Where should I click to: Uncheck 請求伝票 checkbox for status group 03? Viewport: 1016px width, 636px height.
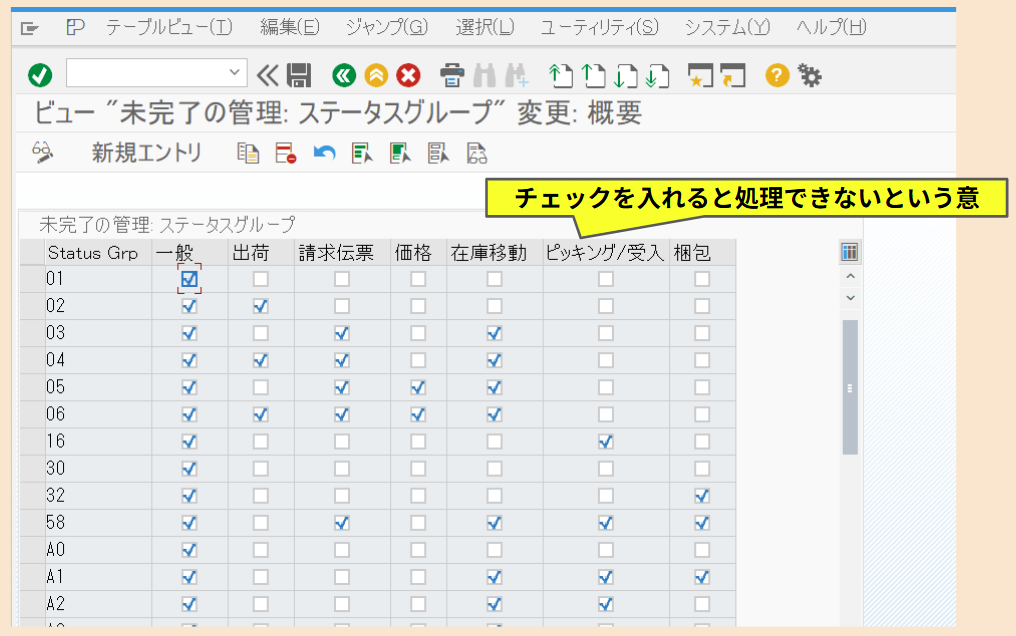point(341,334)
